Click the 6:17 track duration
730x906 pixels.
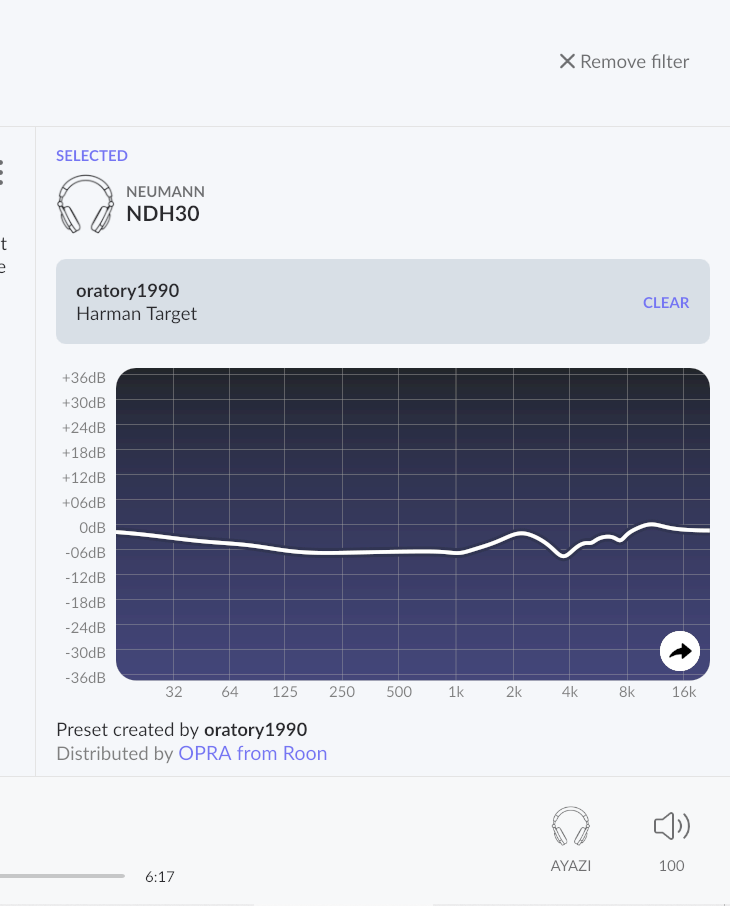click(x=160, y=877)
